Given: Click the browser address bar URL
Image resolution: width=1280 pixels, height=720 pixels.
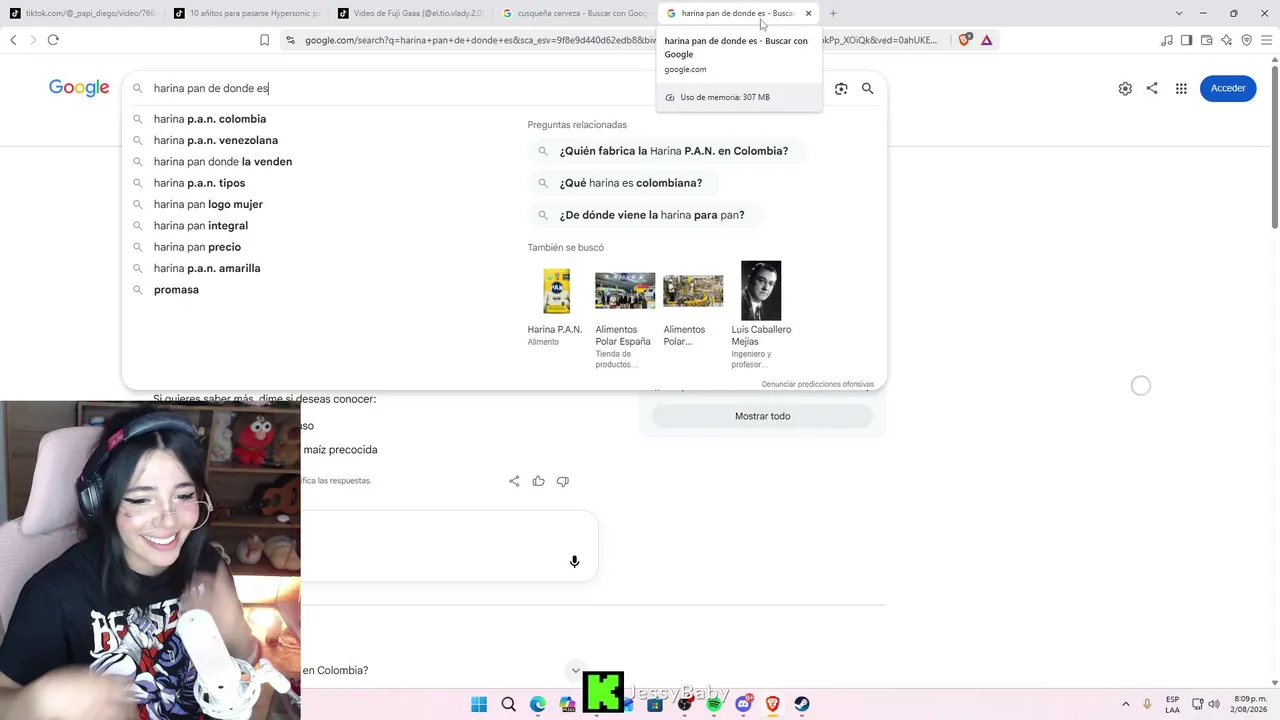Looking at the screenshot, I should click(620, 40).
